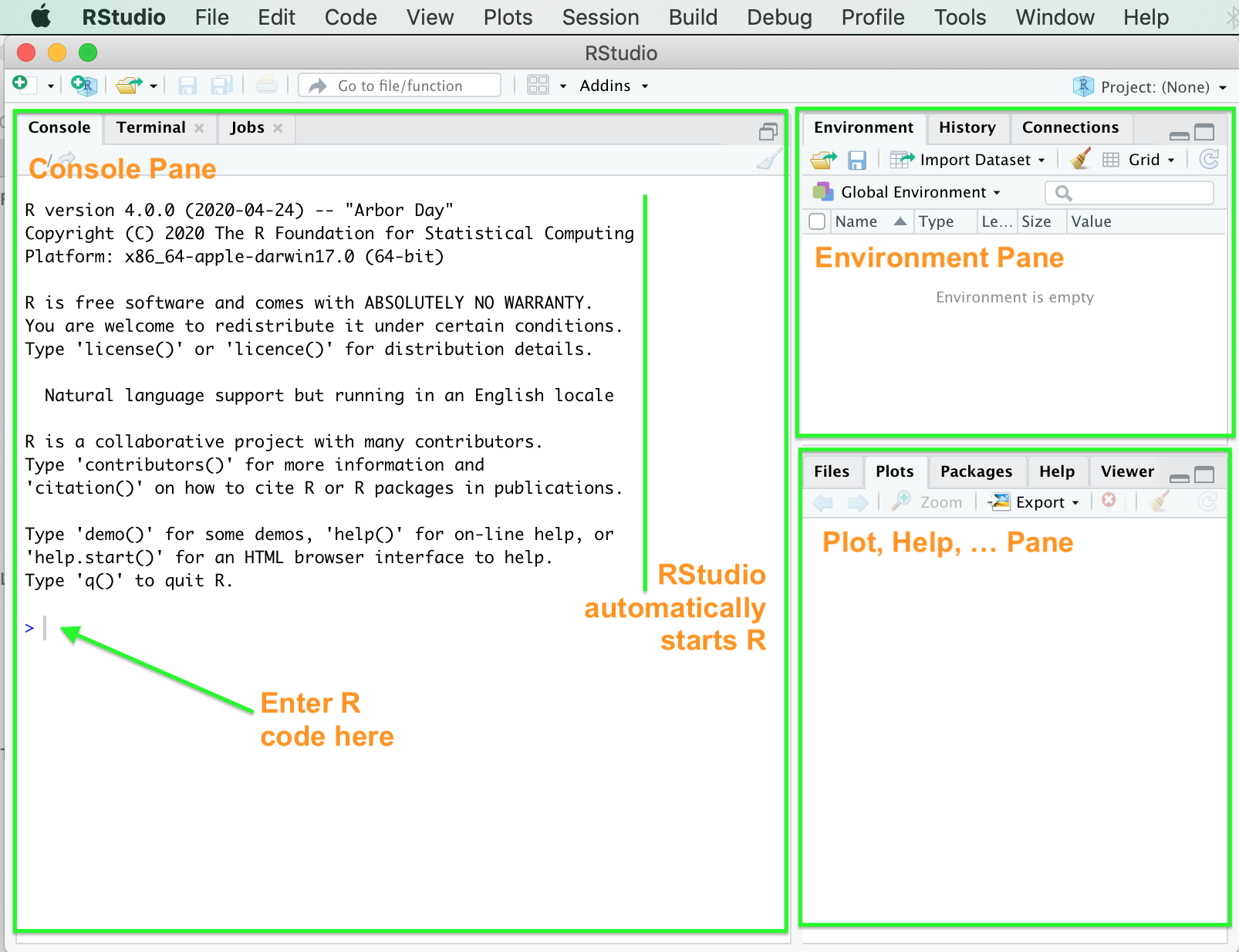This screenshot has width=1239, height=952.
Task: Open the Grid view dropdown
Action: click(1139, 160)
